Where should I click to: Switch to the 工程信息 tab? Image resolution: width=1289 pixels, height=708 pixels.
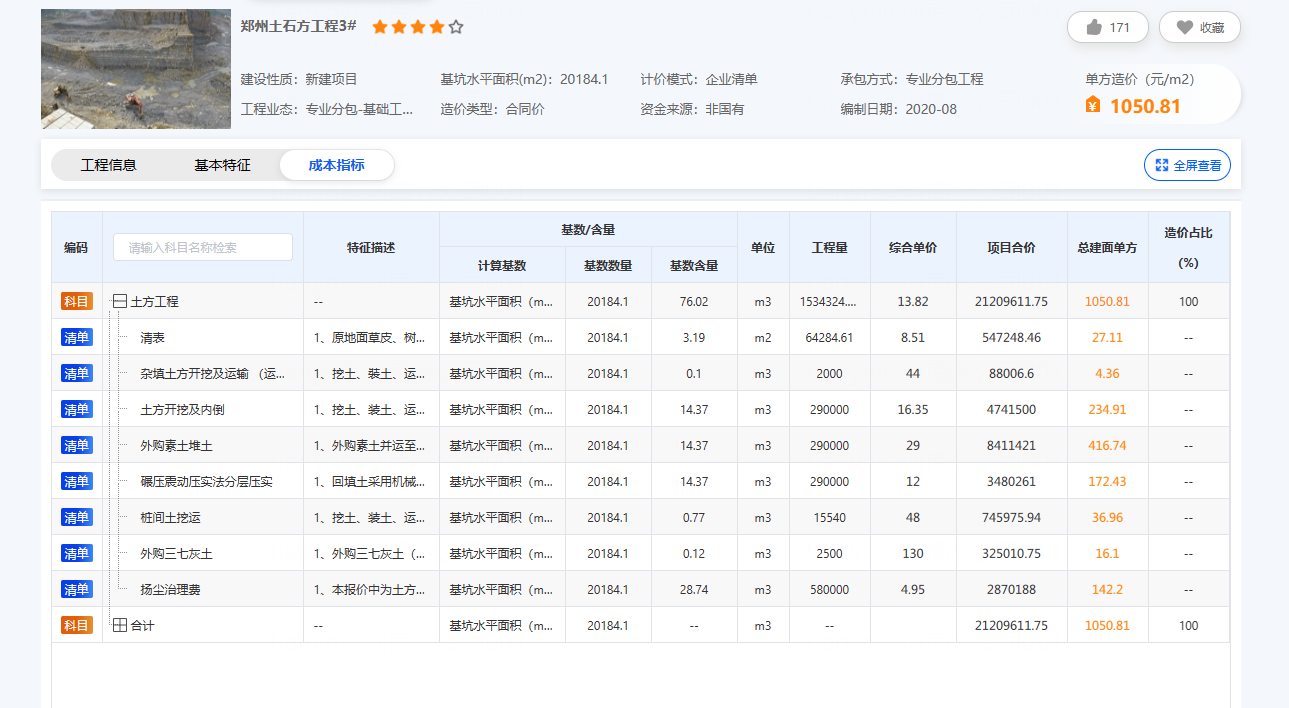[109, 166]
